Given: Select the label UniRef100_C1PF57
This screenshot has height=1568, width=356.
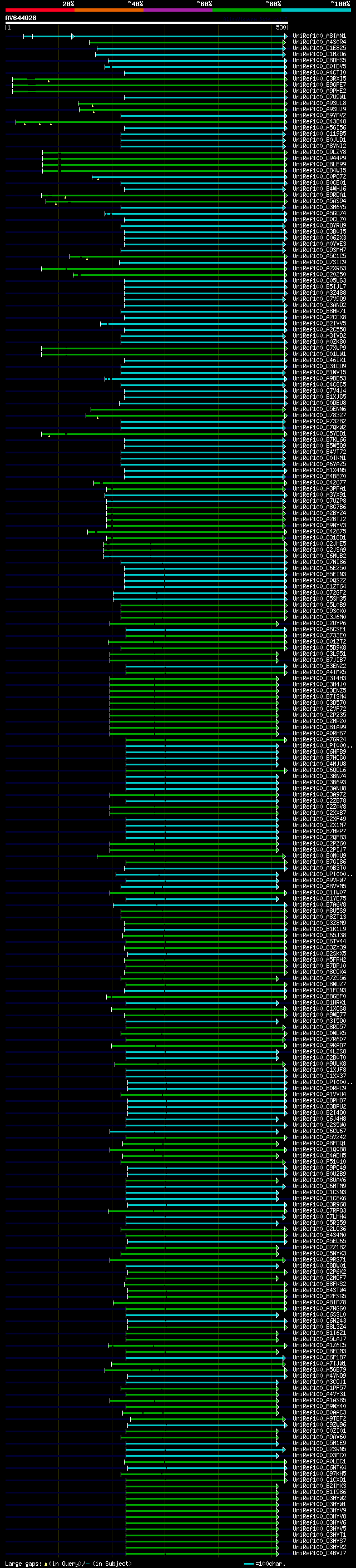Looking at the screenshot, I should 319,1388.
